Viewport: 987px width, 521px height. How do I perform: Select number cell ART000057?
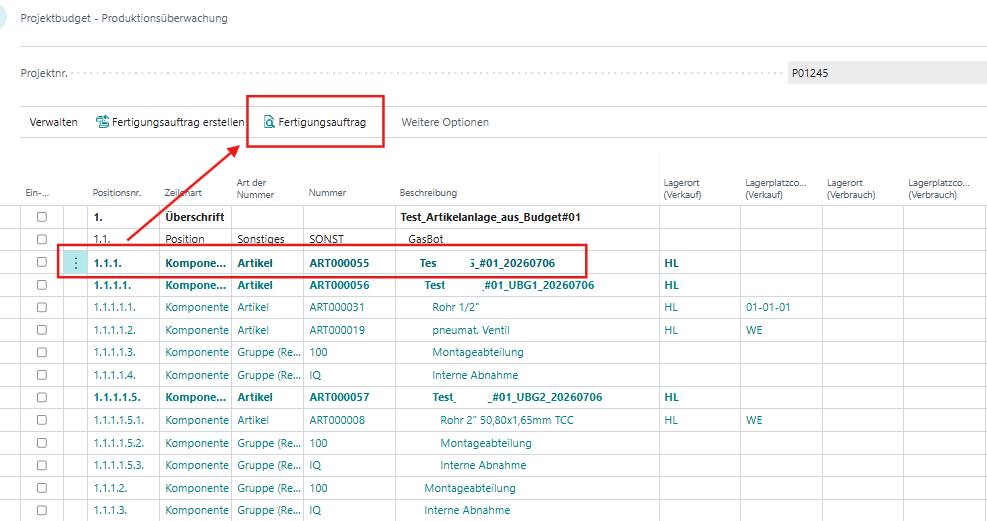pos(339,397)
